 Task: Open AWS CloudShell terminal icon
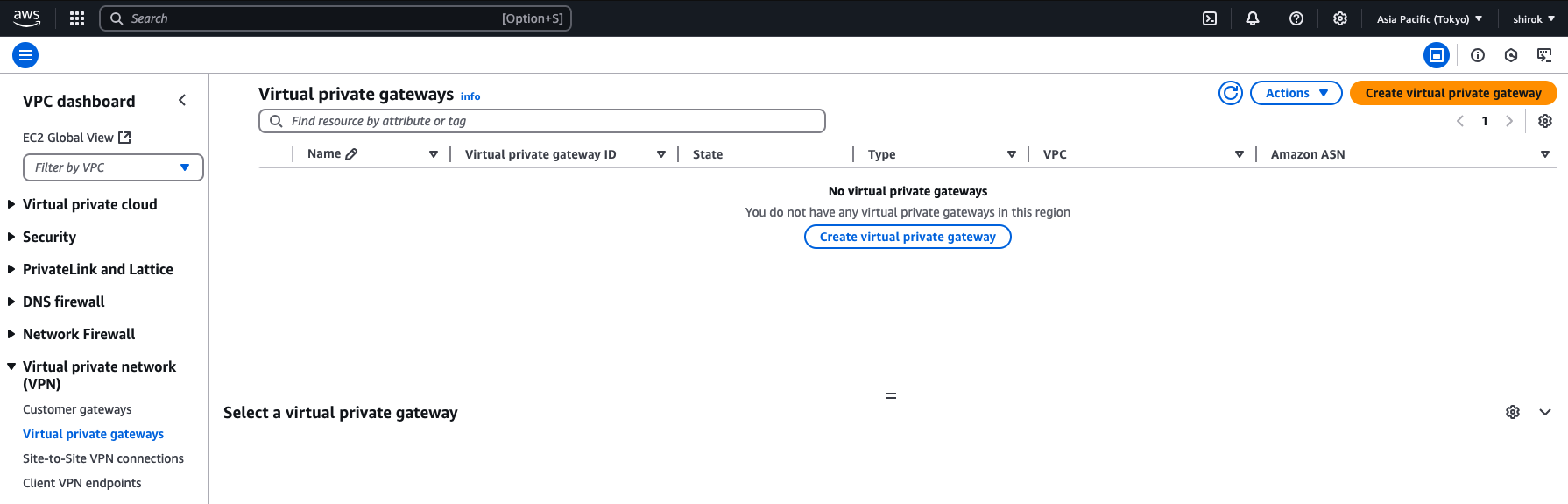pos(1210,18)
